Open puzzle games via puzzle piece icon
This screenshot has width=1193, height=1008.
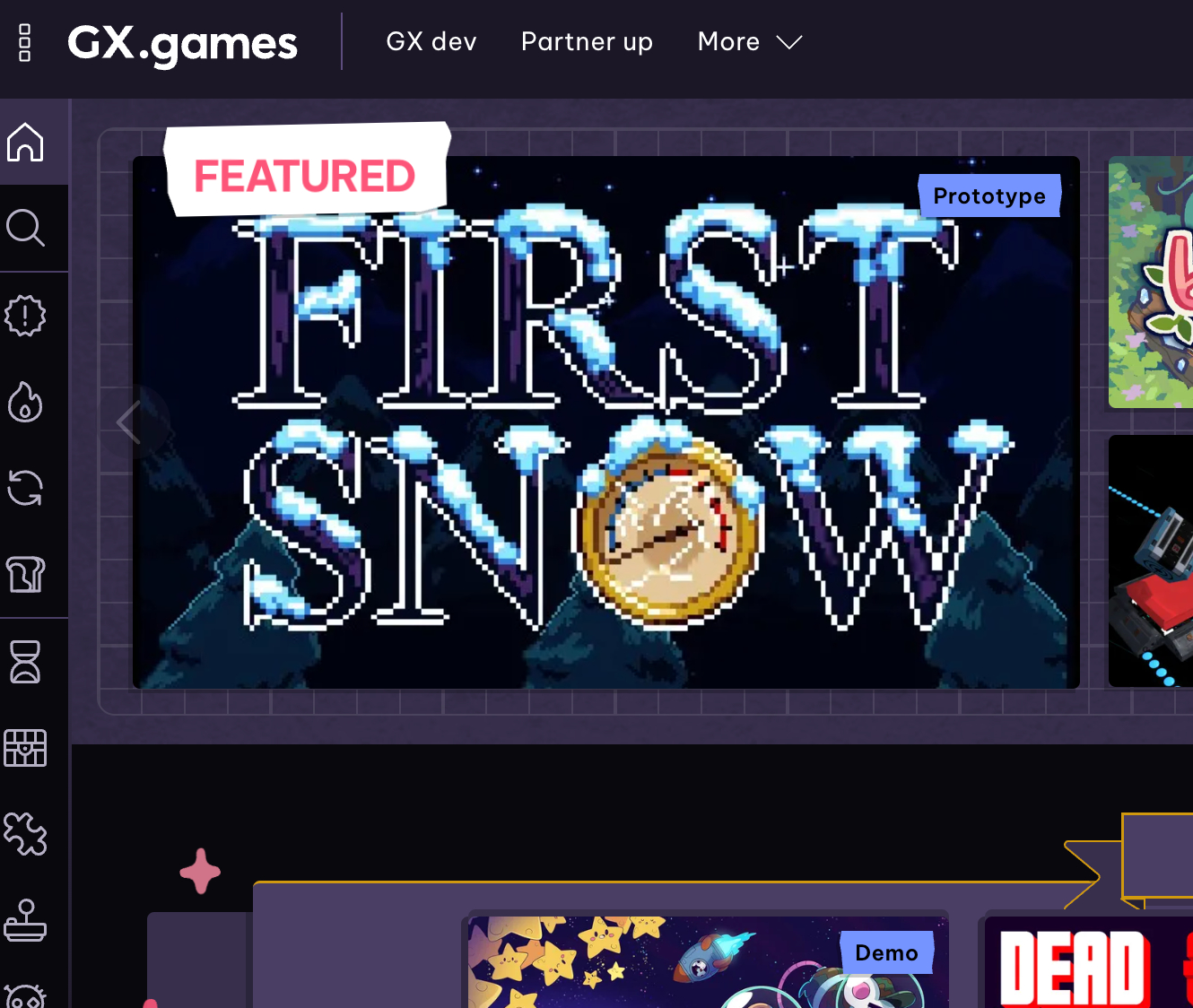(x=25, y=834)
